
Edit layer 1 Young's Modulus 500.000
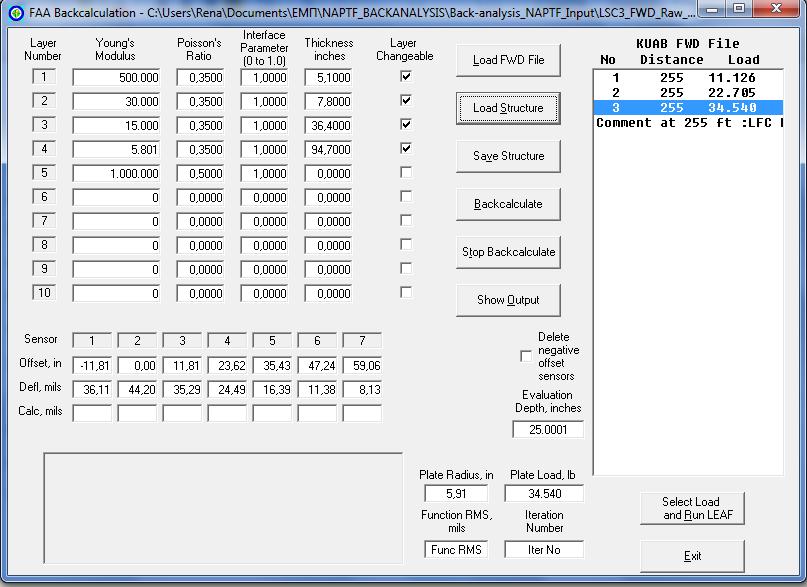116,78
